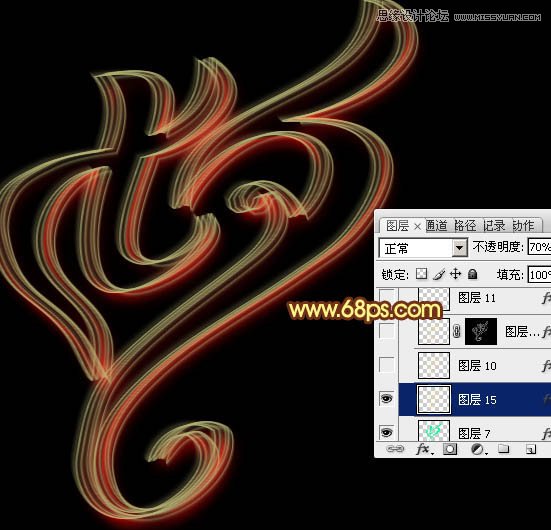Click 填充 label

(x=510, y=274)
